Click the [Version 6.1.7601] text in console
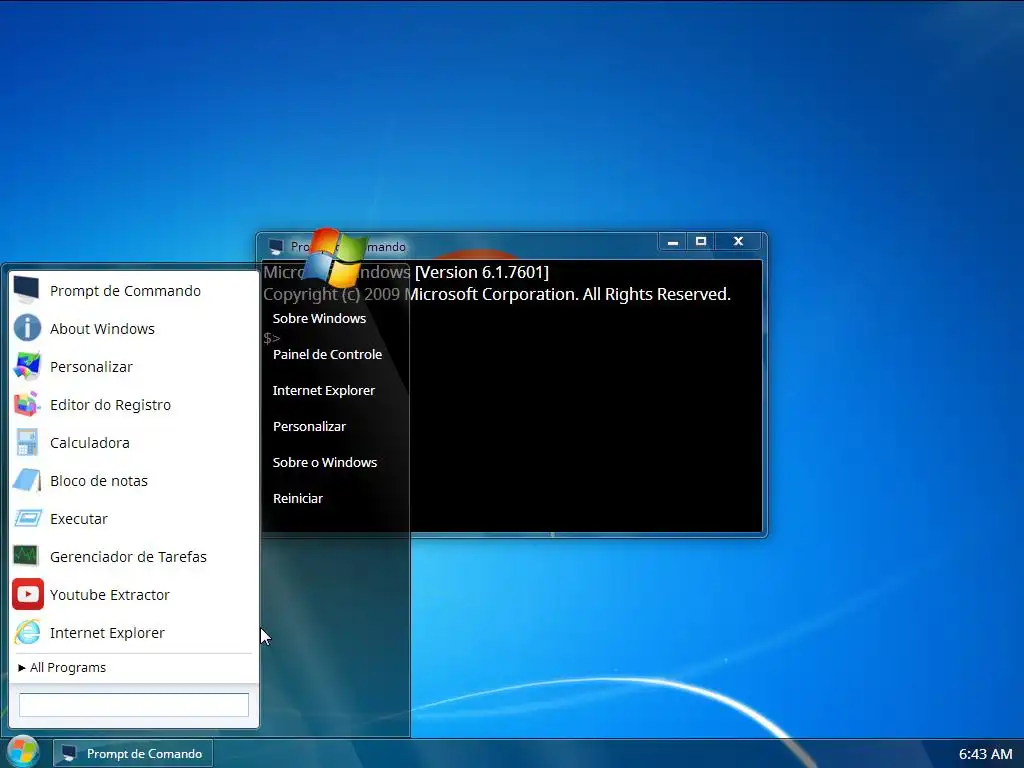1024x768 pixels. (x=482, y=272)
